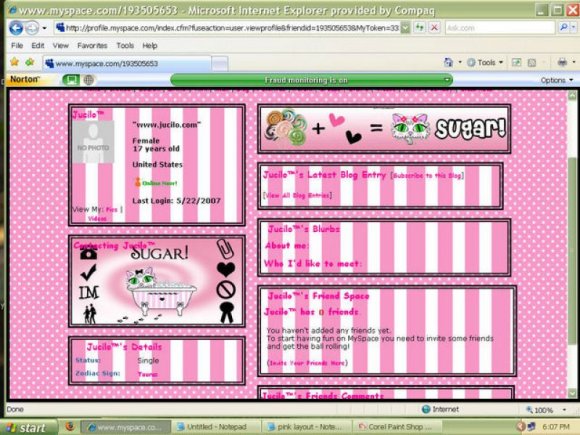Image resolution: width=580 pixels, height=435 pixels.
Task: Click the NO PHOTO profile picture placeholder
Action: 93,142
